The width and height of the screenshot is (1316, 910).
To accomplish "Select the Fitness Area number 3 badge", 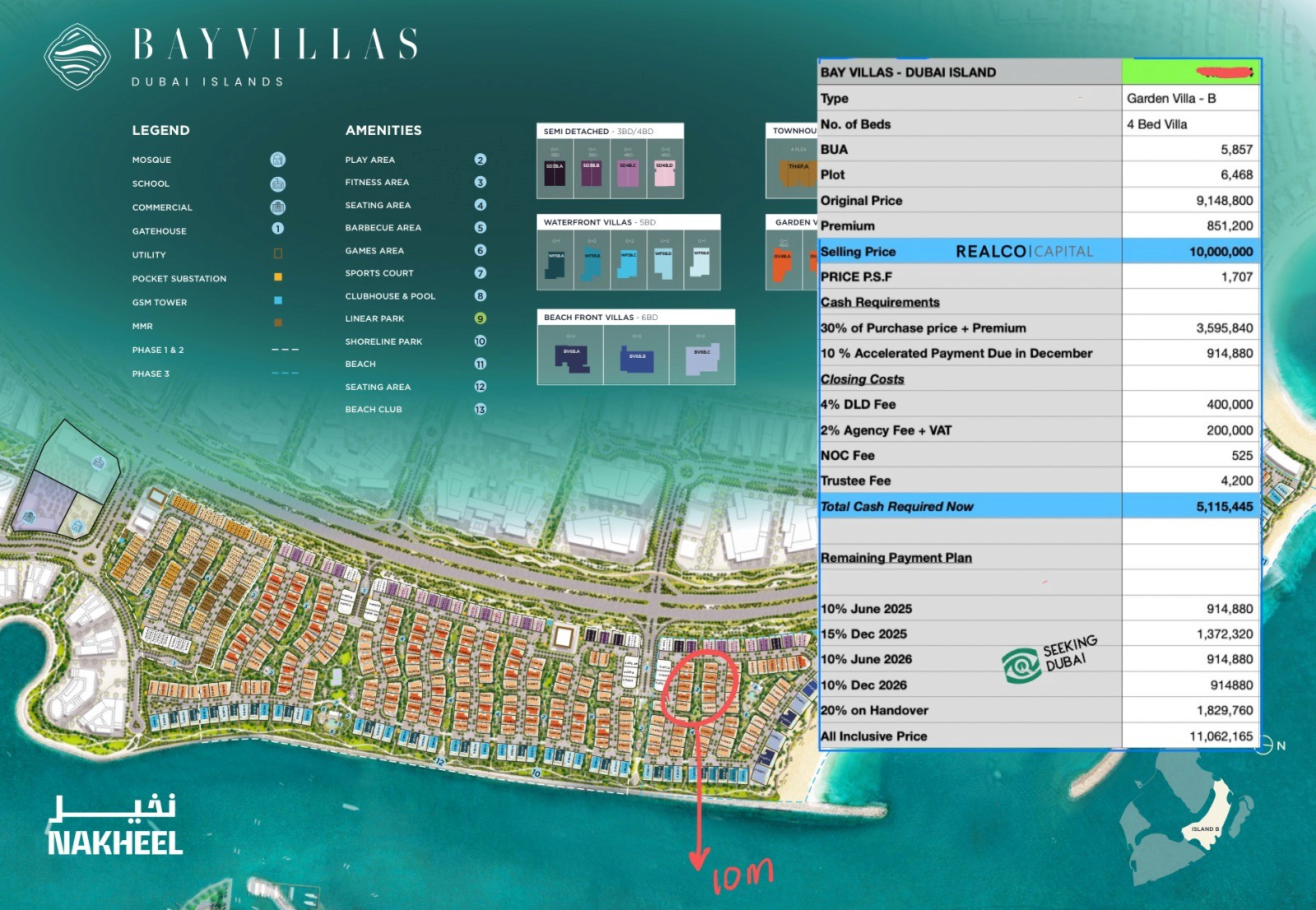I will [480, 182].
